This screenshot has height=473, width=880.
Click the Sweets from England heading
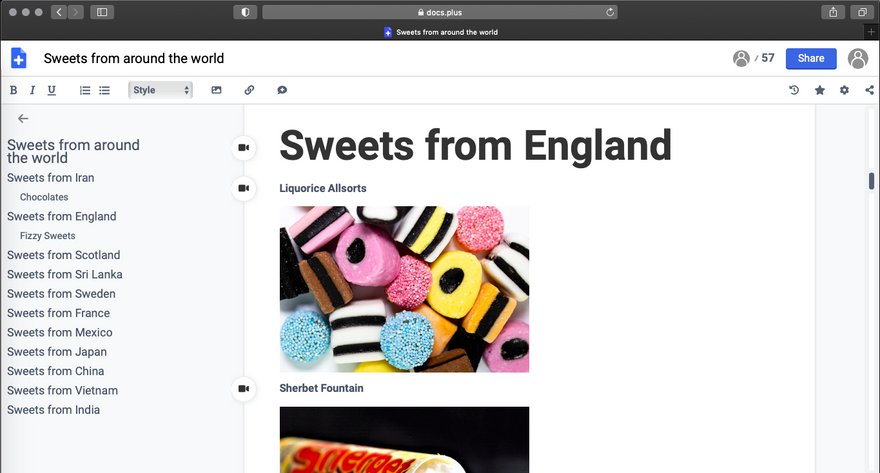[x=475, y=145]
